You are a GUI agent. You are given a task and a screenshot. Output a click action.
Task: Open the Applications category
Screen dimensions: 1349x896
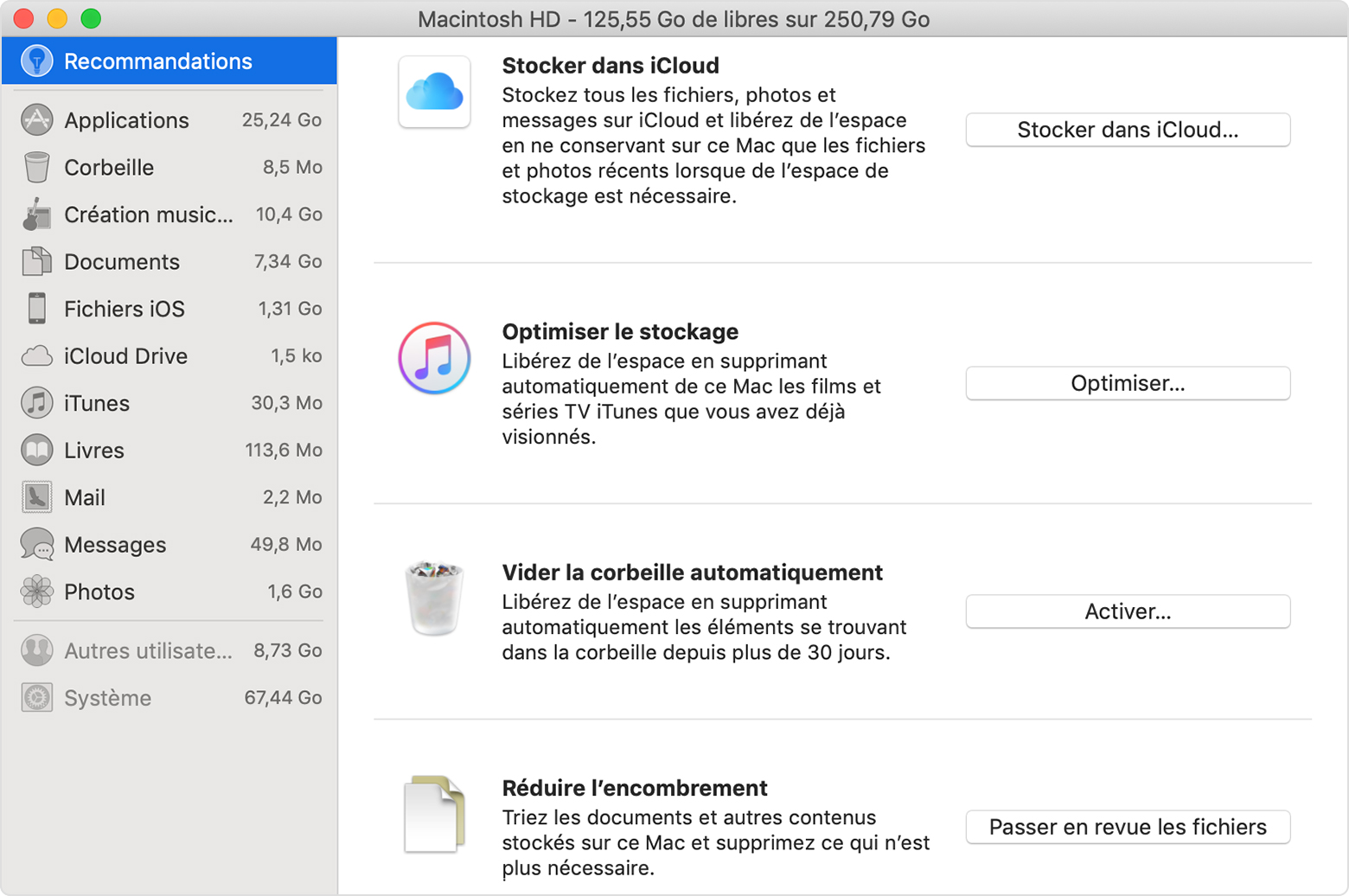pyautogui.click(x=169, y=120)
